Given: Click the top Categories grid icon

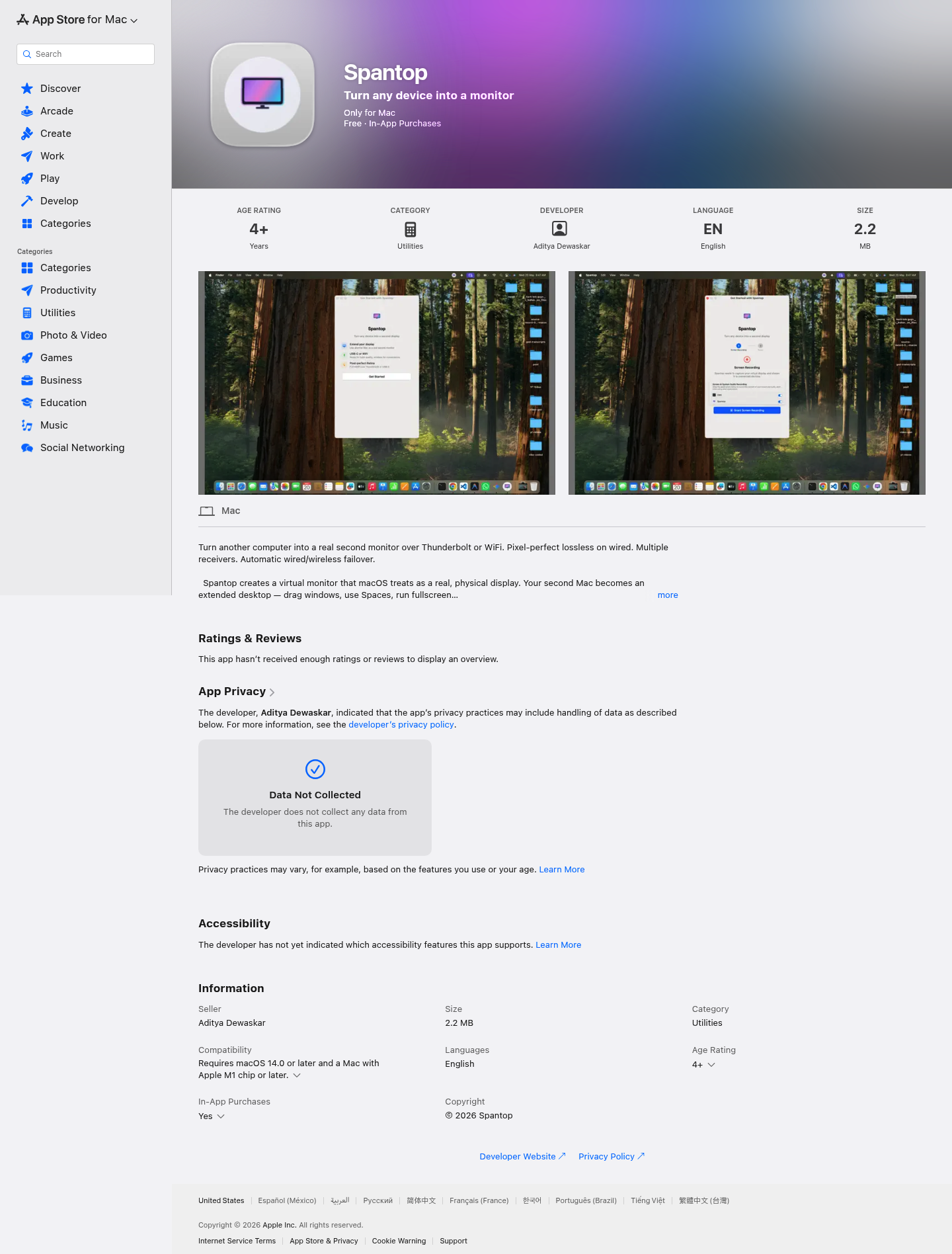Looking at the screenshot, I should (x=27, y=224).
